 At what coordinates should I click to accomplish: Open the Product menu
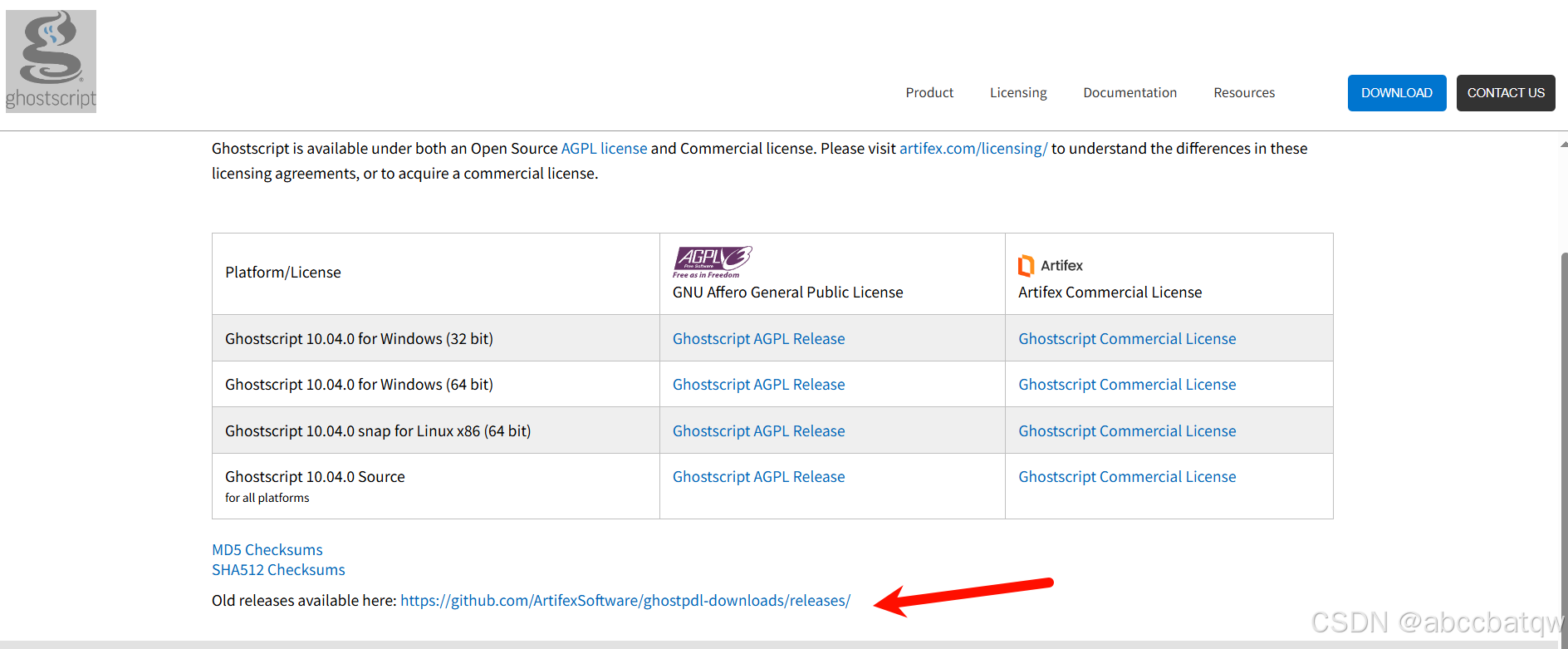click(929, 93)
